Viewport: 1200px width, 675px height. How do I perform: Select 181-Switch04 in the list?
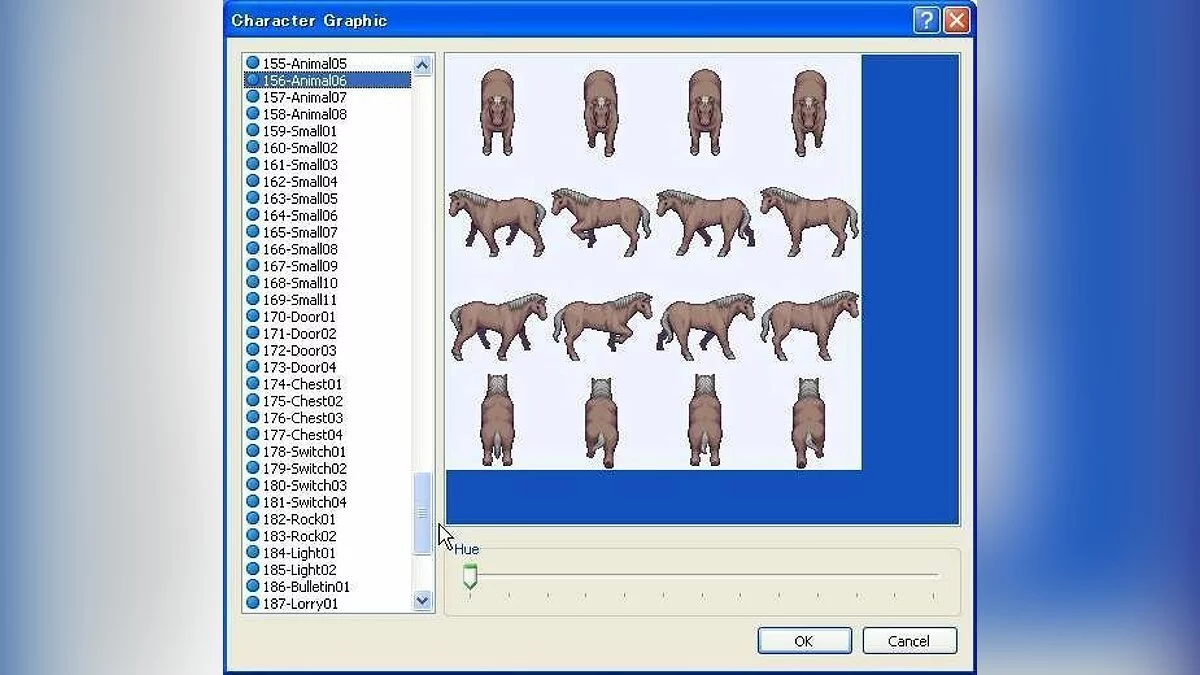[328, 503]
